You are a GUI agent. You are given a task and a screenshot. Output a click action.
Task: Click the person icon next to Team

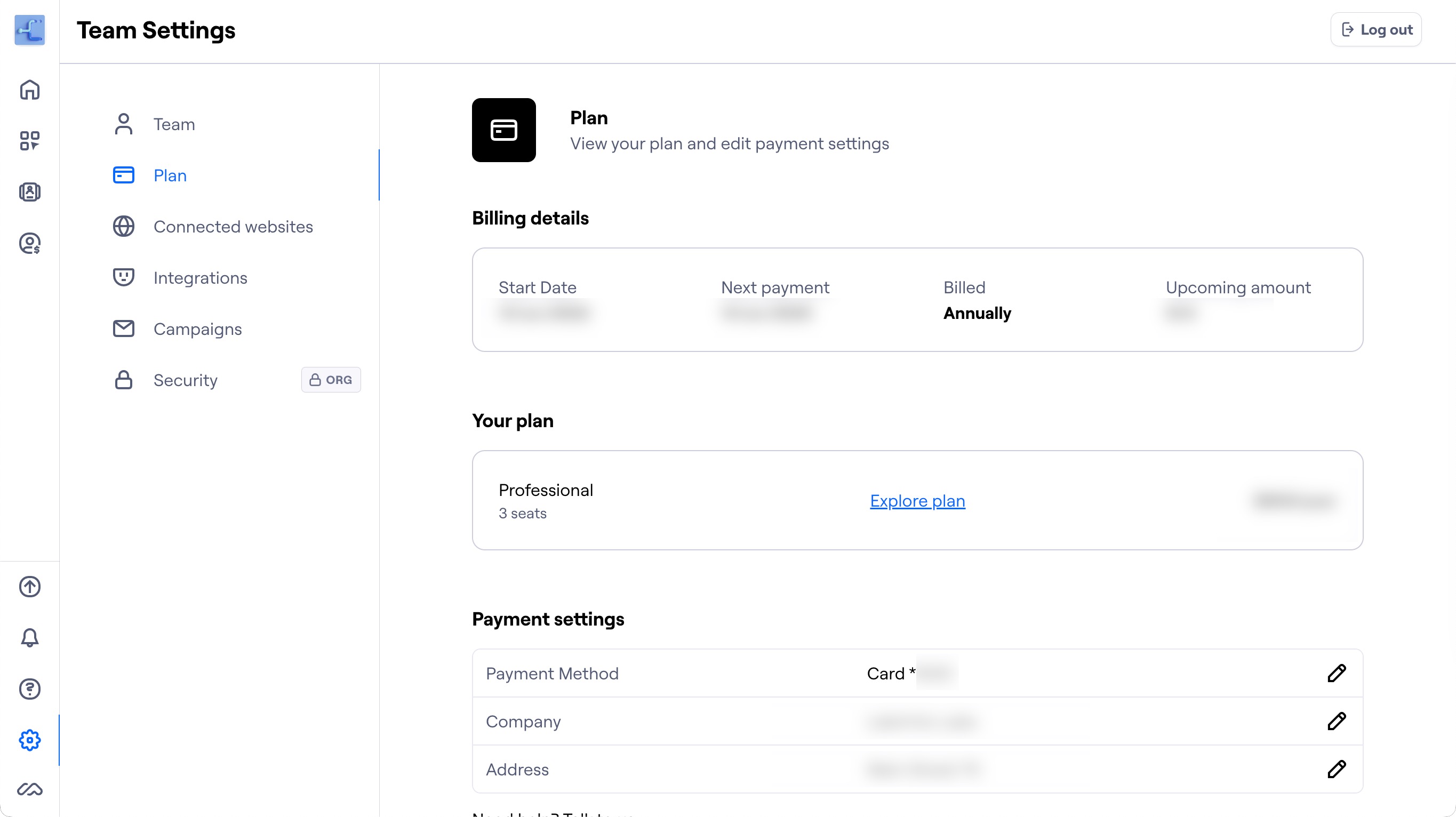123,124
